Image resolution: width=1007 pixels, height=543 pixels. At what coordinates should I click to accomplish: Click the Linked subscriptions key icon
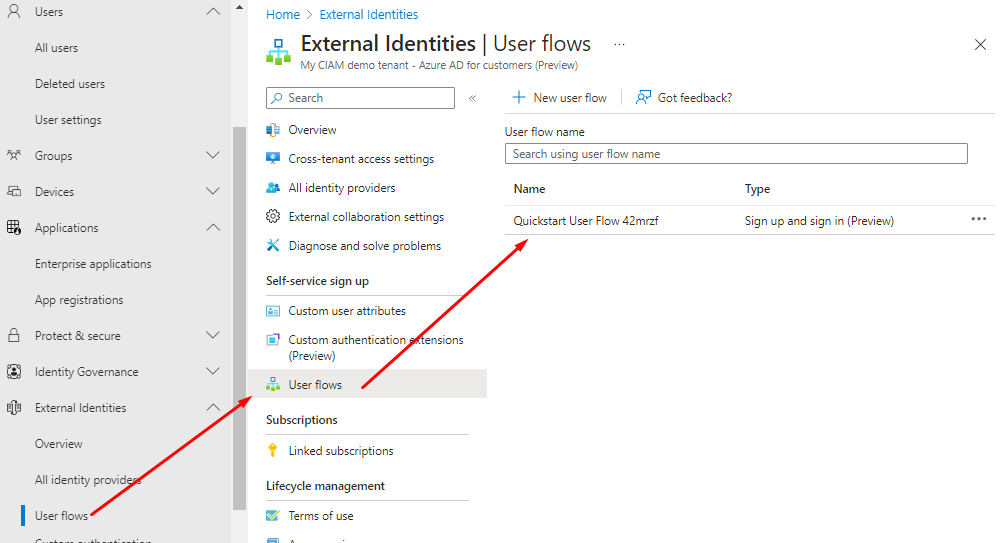pos(273,451)
